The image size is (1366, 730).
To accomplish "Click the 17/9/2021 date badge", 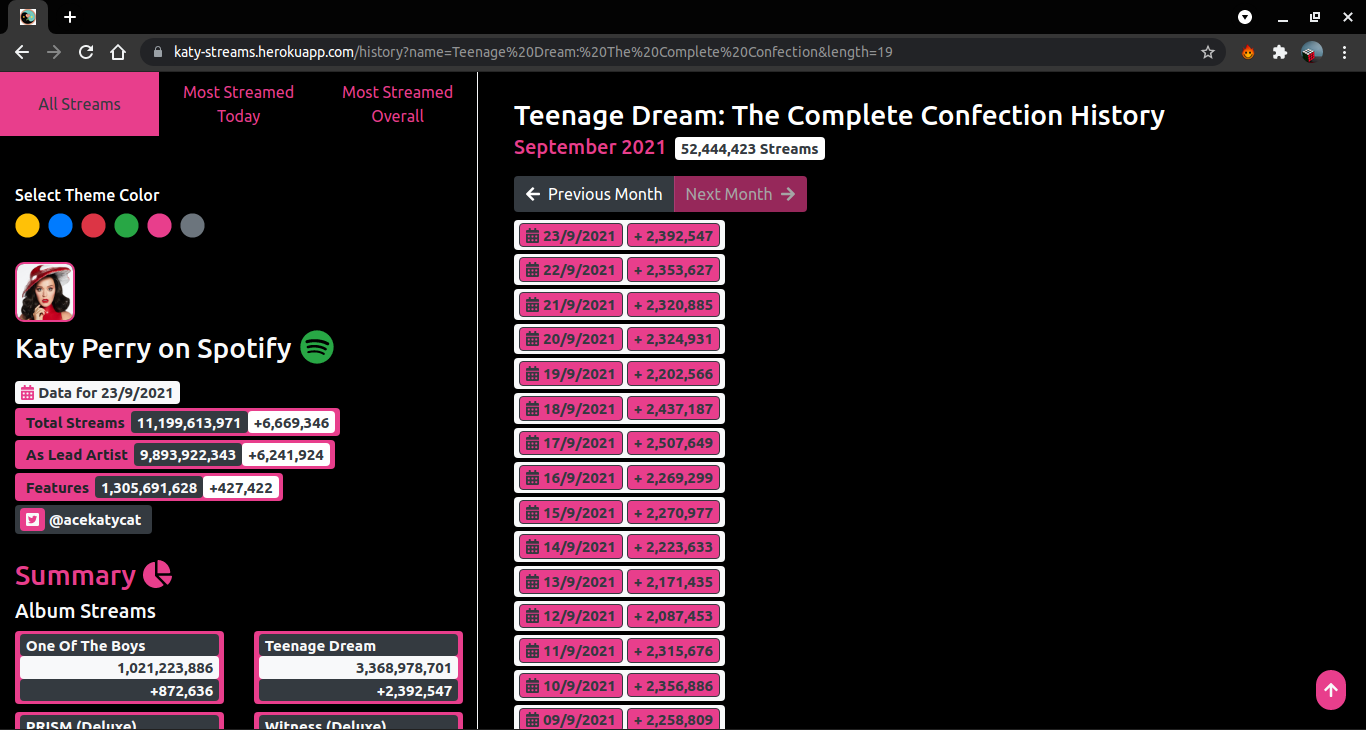I will click(x=571, y=443).
